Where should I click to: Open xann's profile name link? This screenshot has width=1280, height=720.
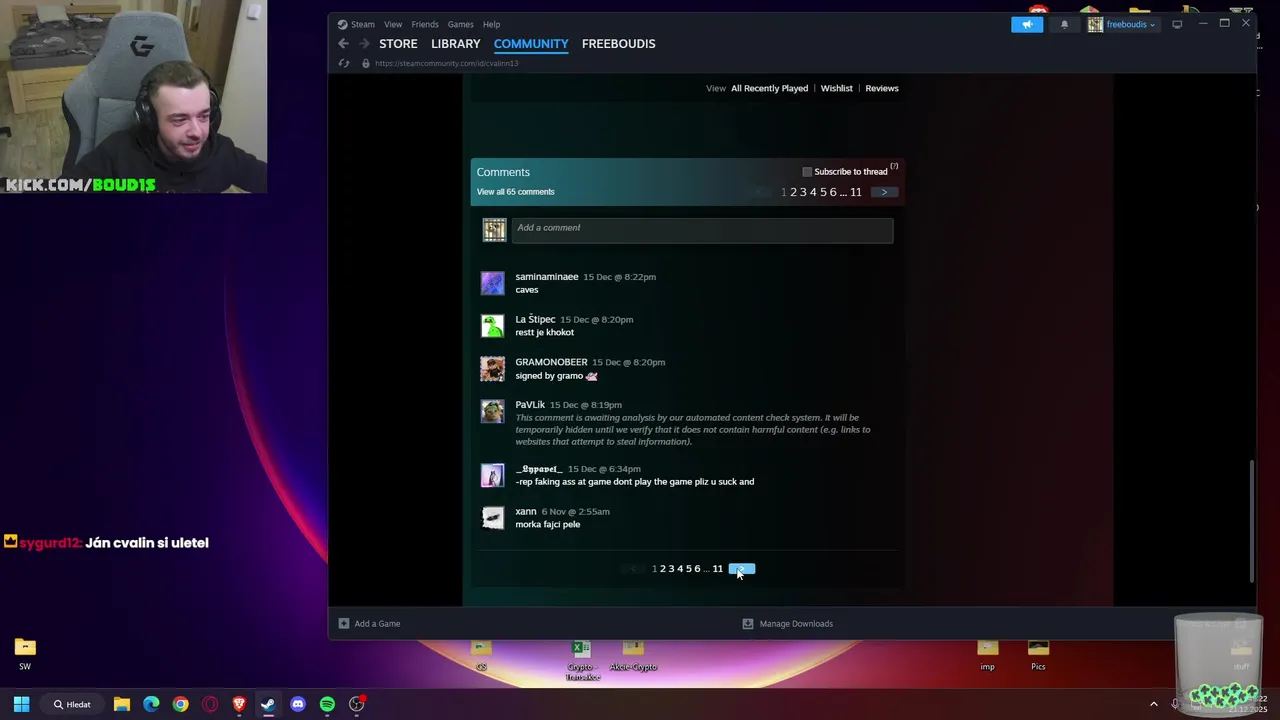pos(526,511)
